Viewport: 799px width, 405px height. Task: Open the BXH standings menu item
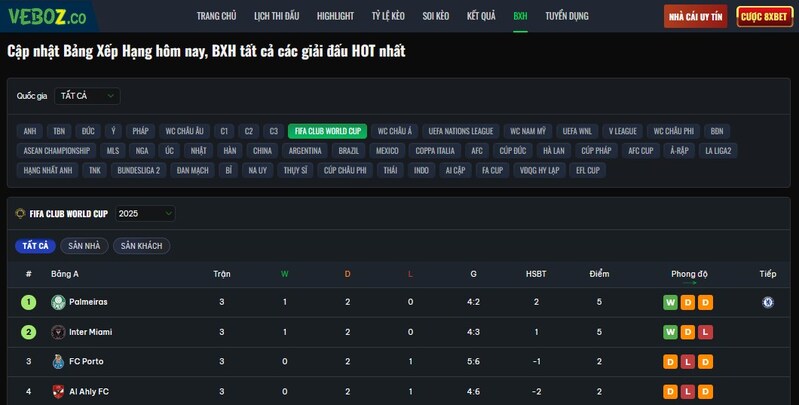coord(520,16)
